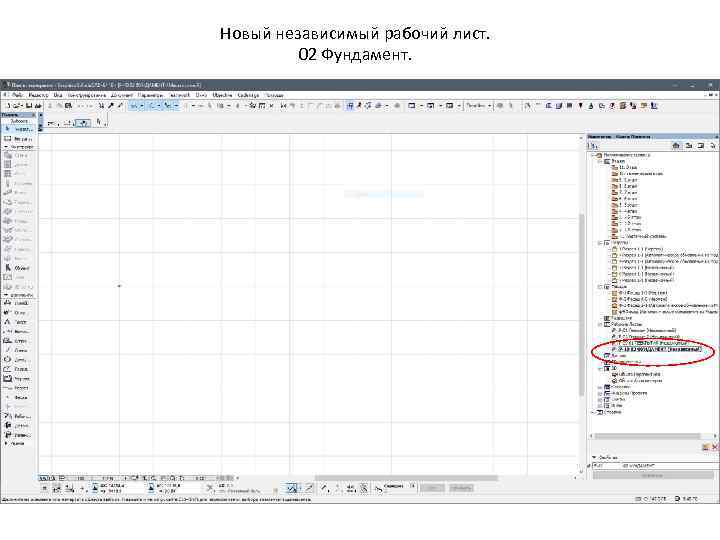Select the Section tool in Toolbox
Image resolution: width=720 pixels, height=540 pixels.
18,388
